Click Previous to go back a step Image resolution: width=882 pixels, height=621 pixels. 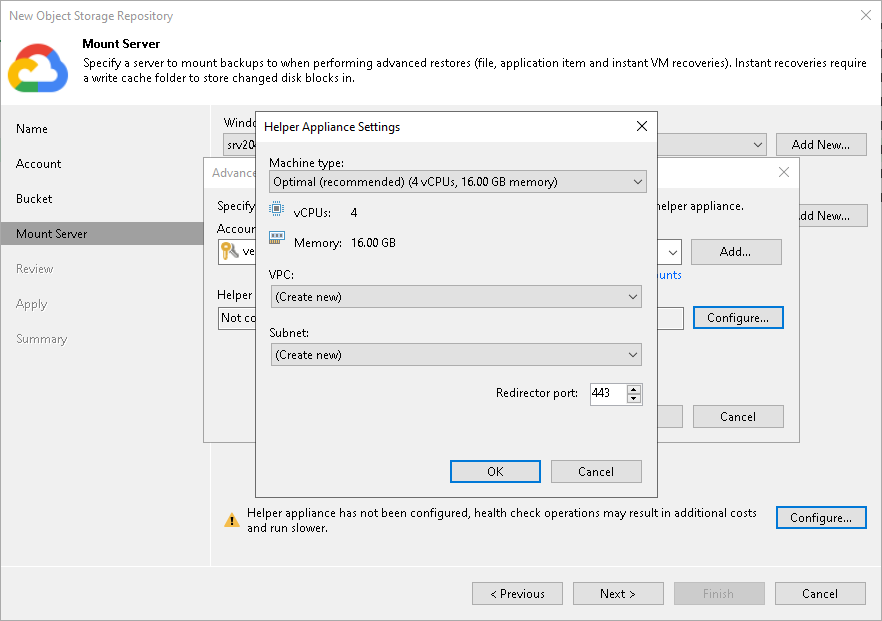(517, 593)
